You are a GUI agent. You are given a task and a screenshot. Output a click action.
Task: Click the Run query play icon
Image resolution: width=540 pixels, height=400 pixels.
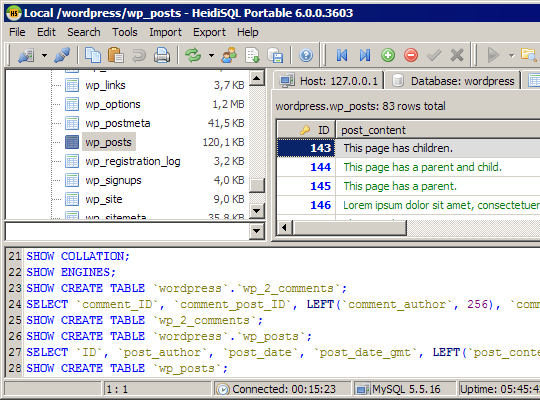coord(493,55)
